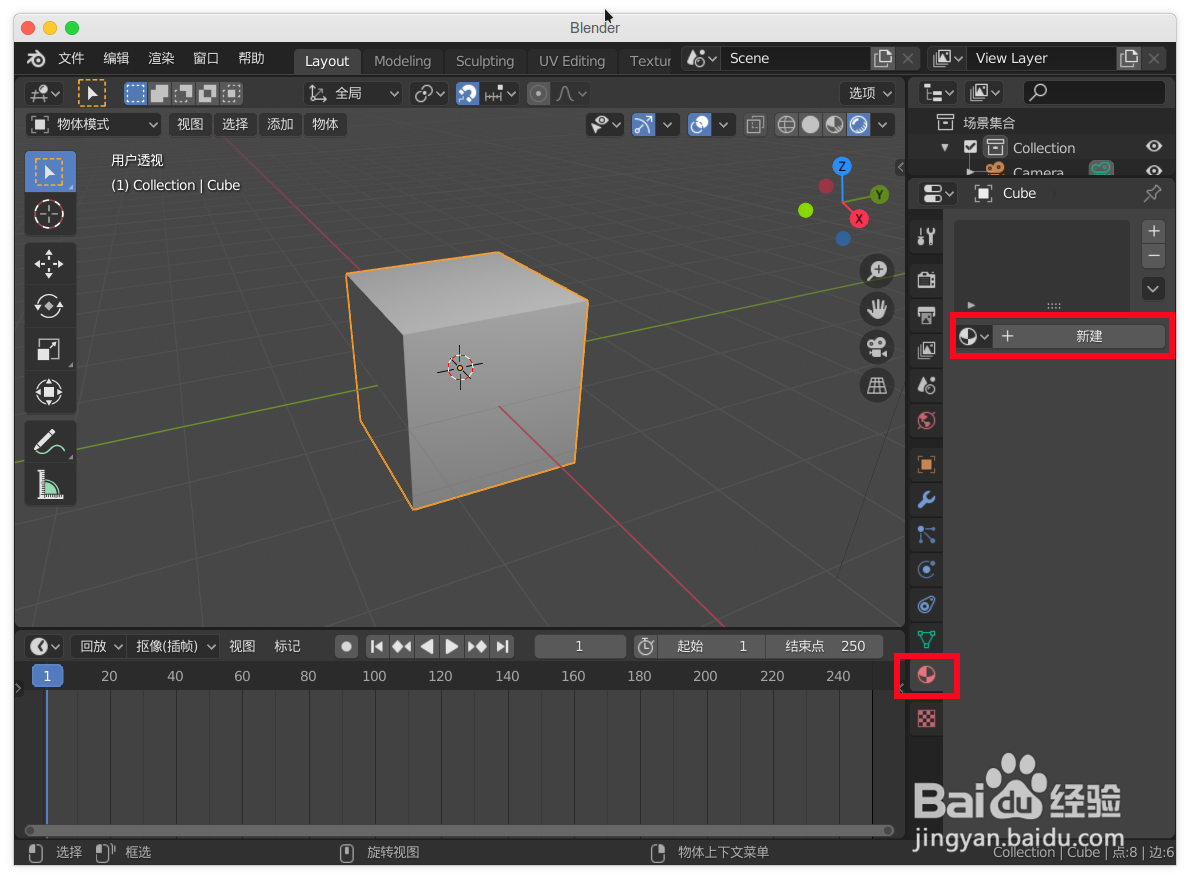This screenshot has width=1190, height=879.
Task: Open the 回放 playback dropdown
Action: (99, 646)
